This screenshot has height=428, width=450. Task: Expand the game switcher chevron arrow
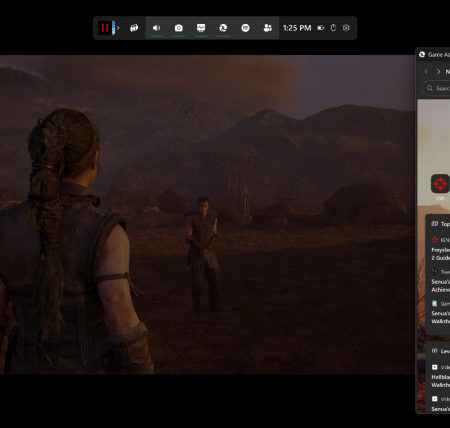coord(118,28)
